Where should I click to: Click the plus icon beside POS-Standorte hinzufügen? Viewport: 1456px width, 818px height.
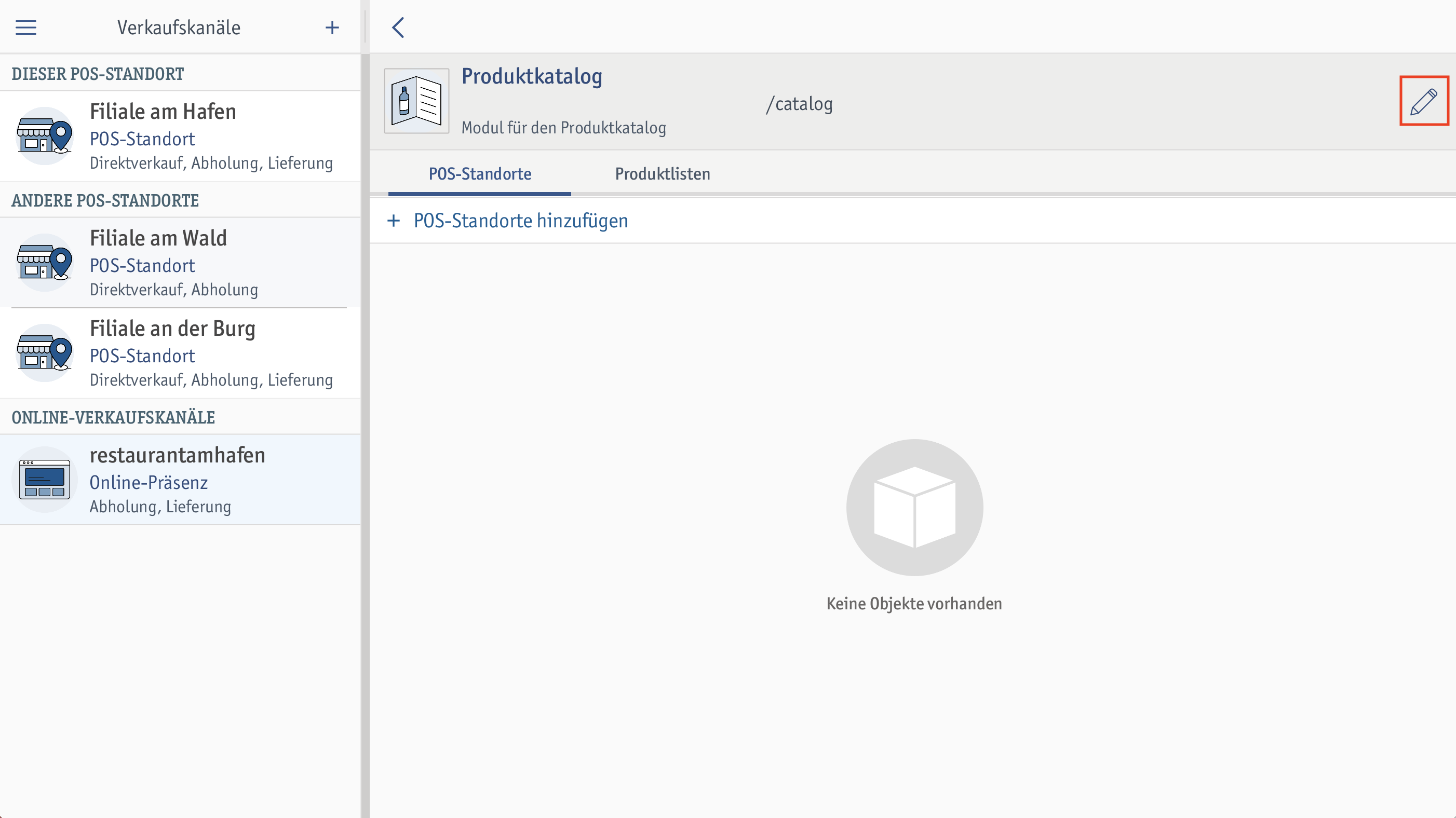click(394, 220)
